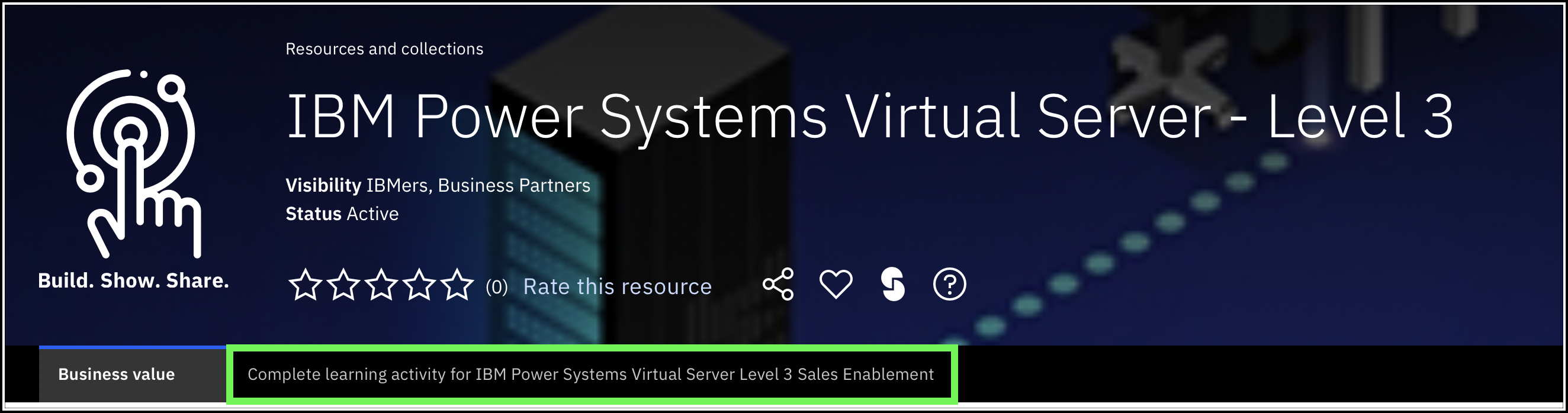Open the Resources and collections breadcrumb
1568x413 pixels.
(385, 49)
